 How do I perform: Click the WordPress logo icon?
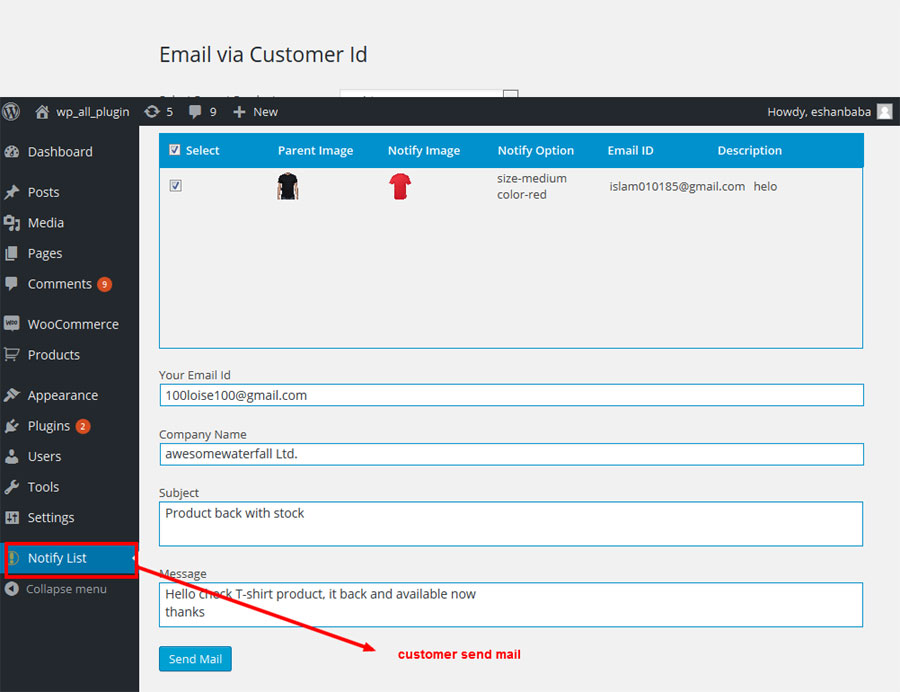pos(12,112)
